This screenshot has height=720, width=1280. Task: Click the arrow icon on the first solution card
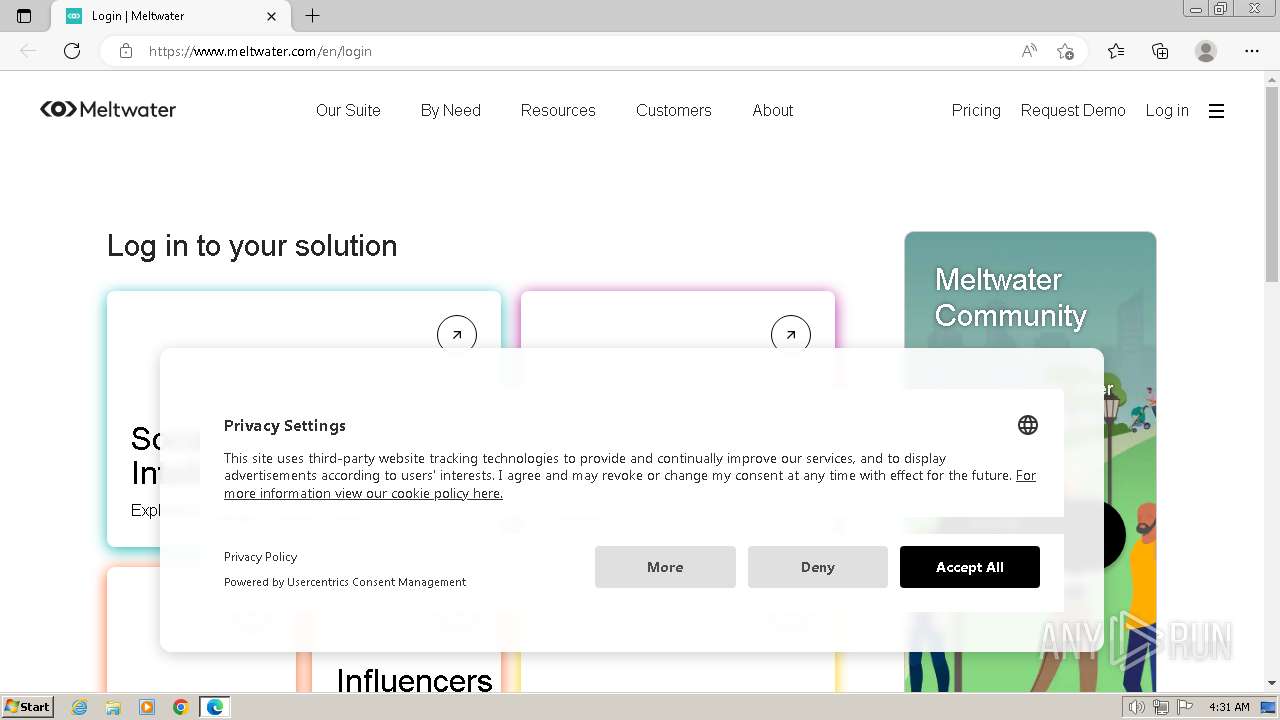(x=457, y=335)
